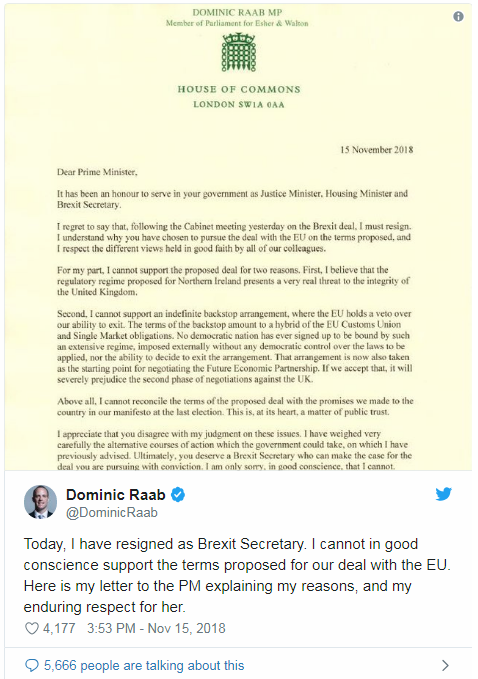Click the tweet text about resigning as Brexit Secretary
This screenshot has width=478, height=679.
(x=237, y=575)
